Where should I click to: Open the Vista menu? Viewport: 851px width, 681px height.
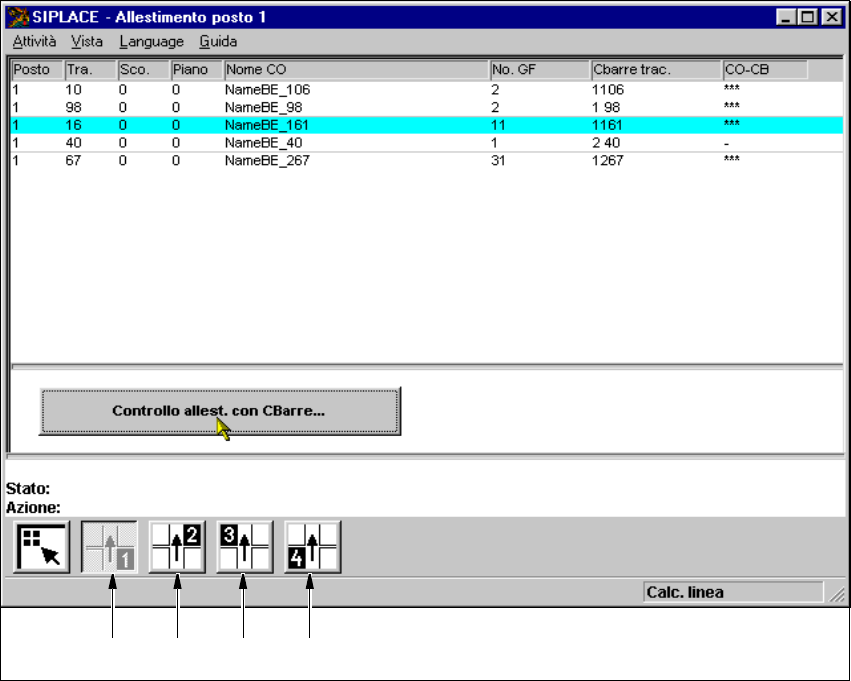coord(87,42)
